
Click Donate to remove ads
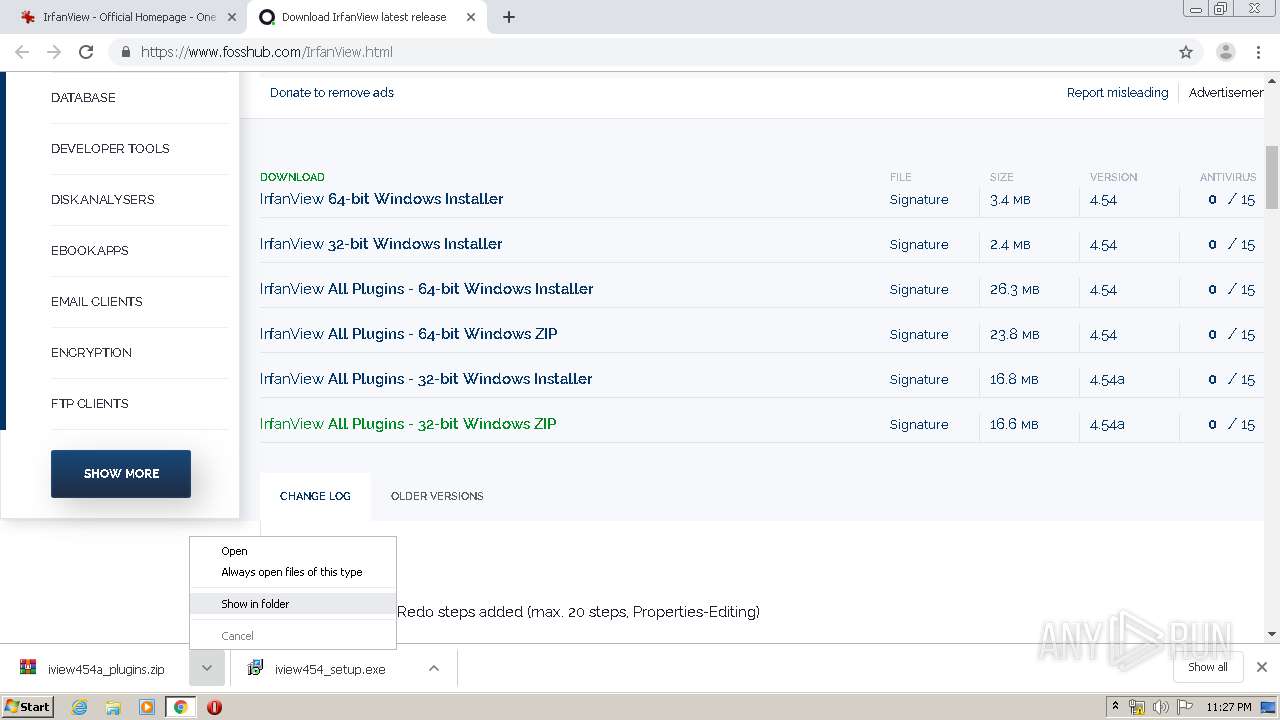[x=332, y=93]
